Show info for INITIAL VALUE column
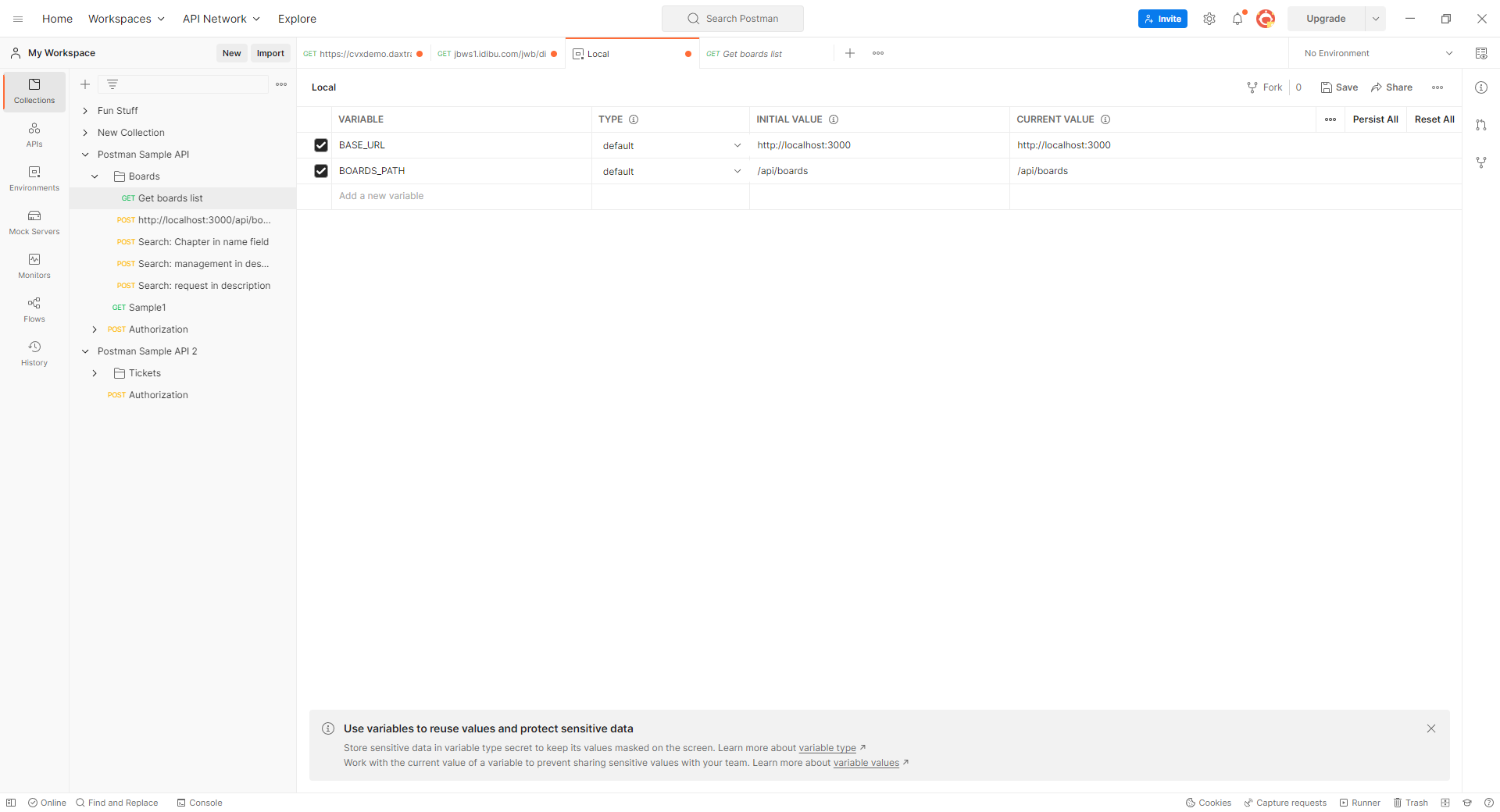 point(834,119)
